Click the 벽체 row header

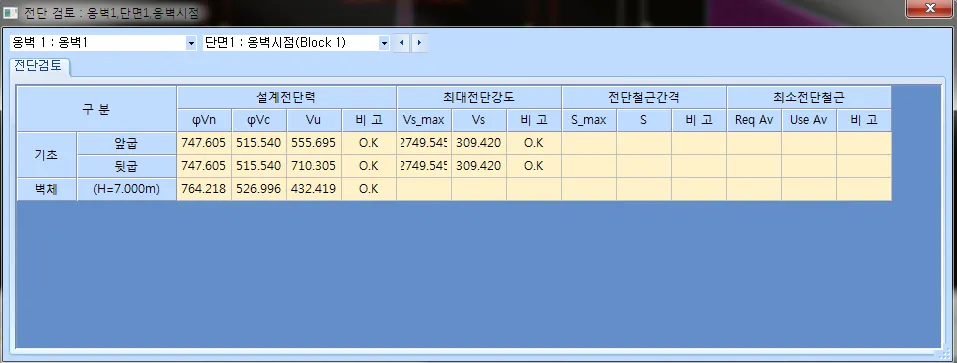(46, 189)
